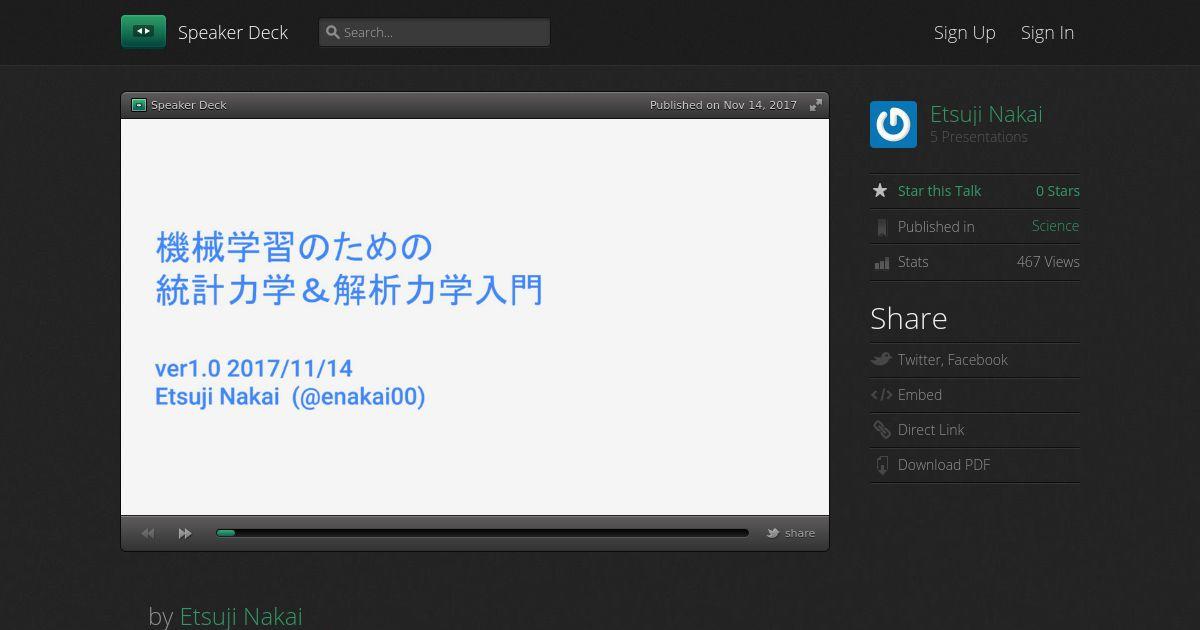
Task: Click the 5 Presentations text
Action: (x=979, y=137)
